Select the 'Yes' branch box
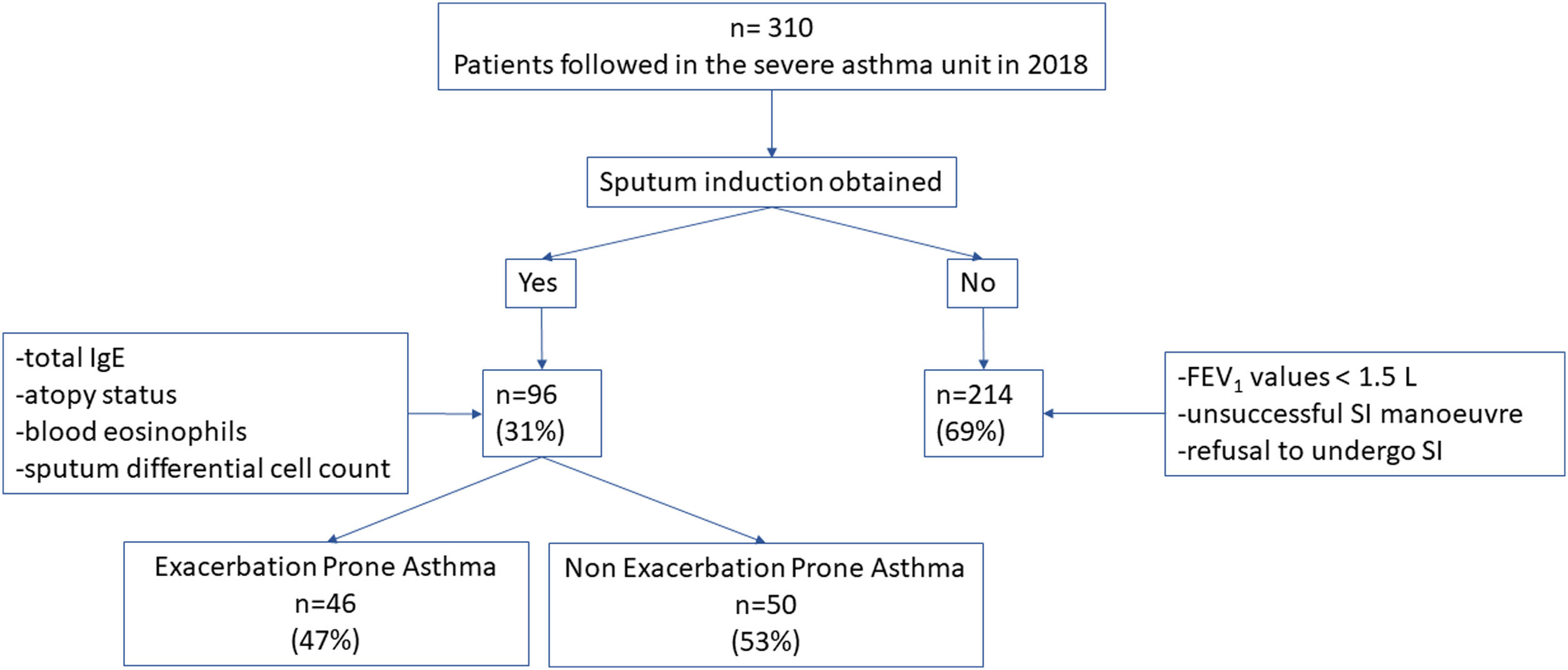 [540, 283]
